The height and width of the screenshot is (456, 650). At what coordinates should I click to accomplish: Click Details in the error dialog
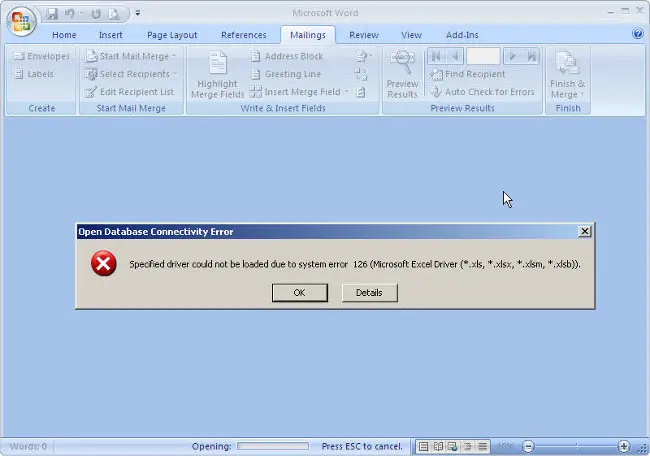(x=369, y=293)
